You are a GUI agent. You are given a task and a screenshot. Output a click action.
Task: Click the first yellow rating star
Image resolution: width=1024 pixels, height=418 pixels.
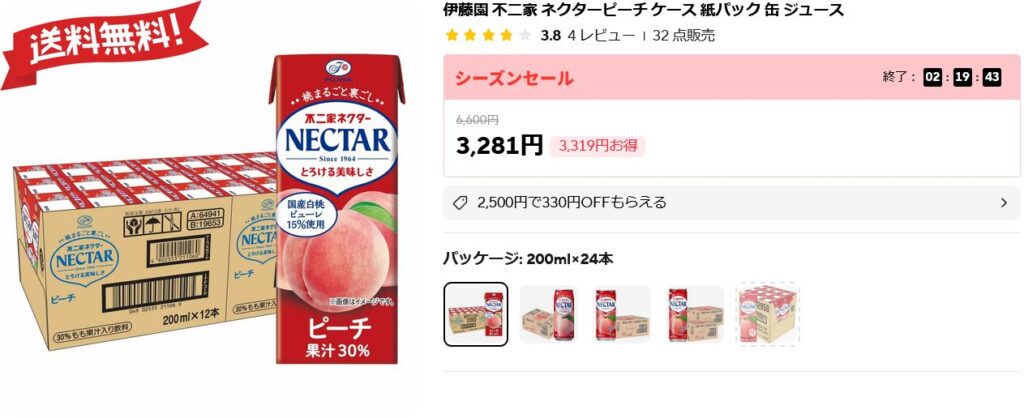tap(452, 36)
